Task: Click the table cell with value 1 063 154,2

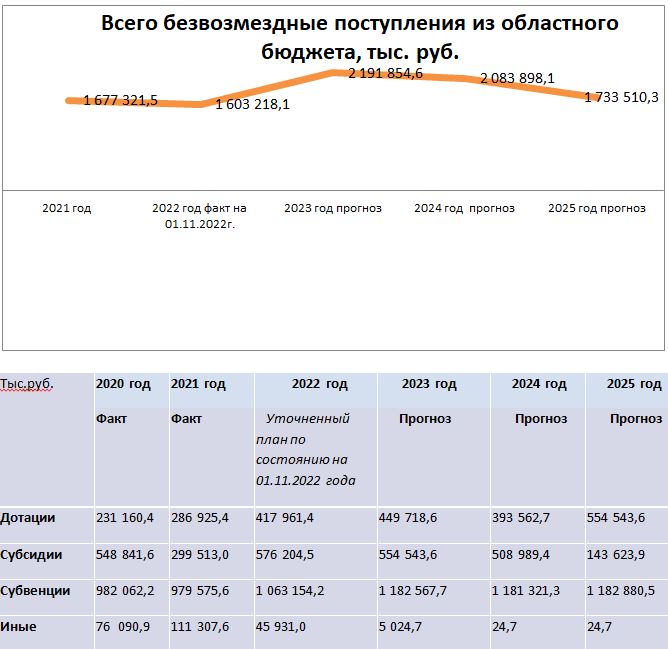Action: (290, 590)
